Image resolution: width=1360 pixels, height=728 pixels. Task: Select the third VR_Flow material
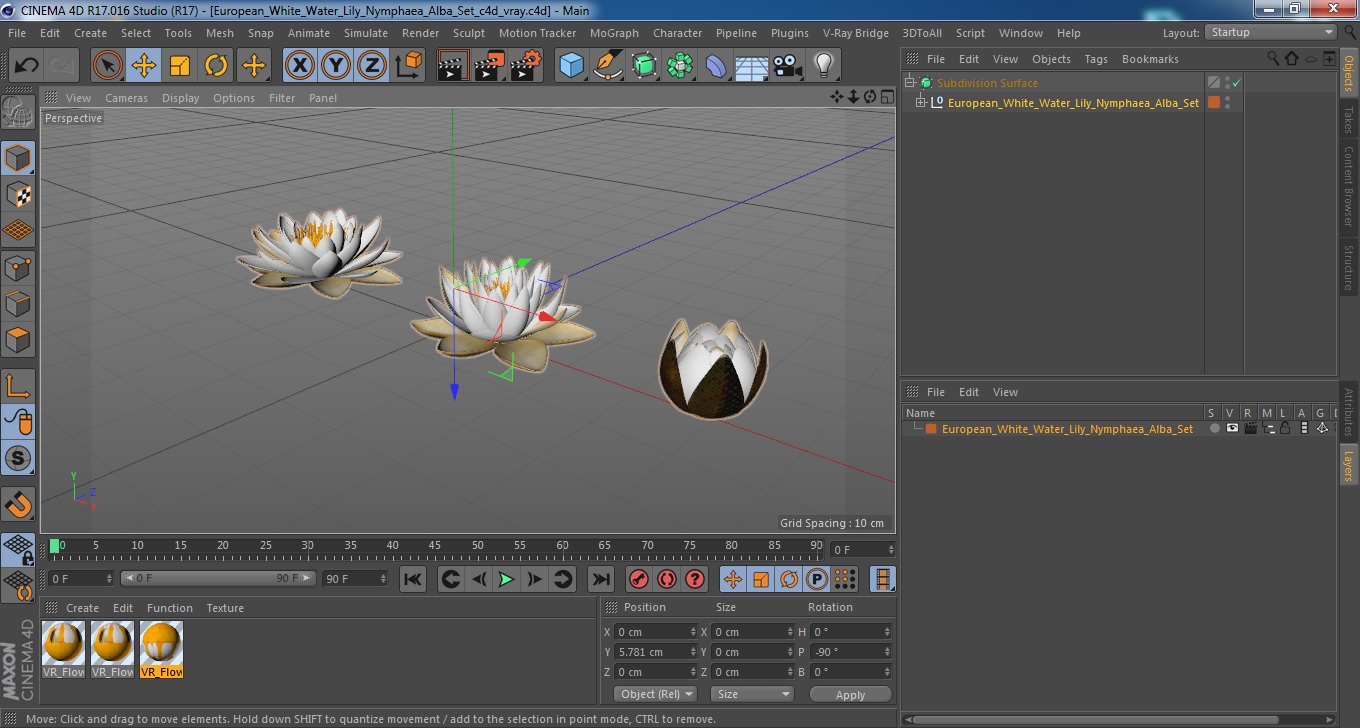161,649
